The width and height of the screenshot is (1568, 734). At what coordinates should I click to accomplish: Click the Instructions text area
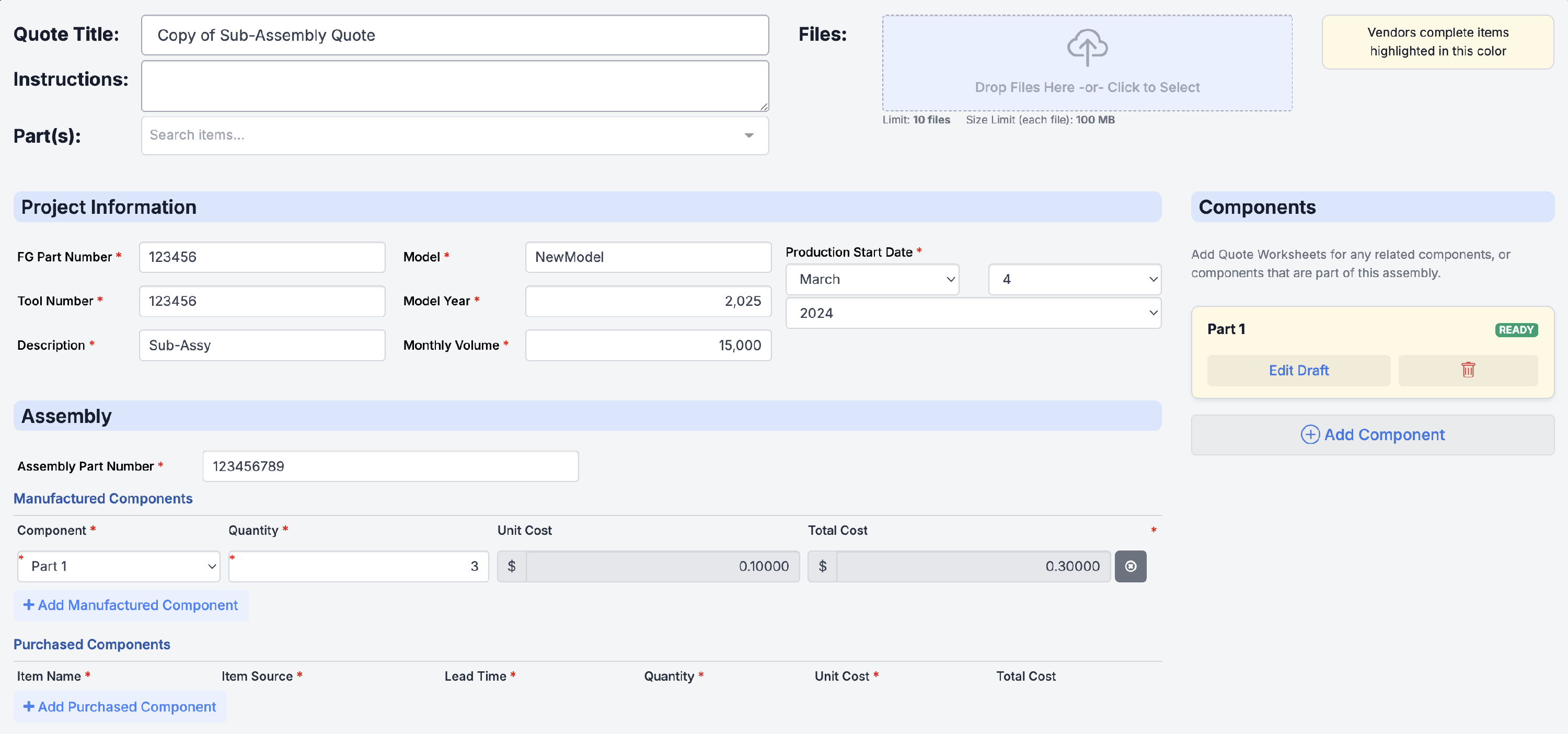click(455, 85)
